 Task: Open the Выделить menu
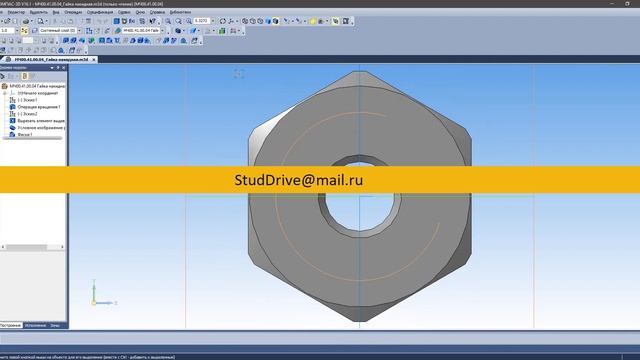38,12
